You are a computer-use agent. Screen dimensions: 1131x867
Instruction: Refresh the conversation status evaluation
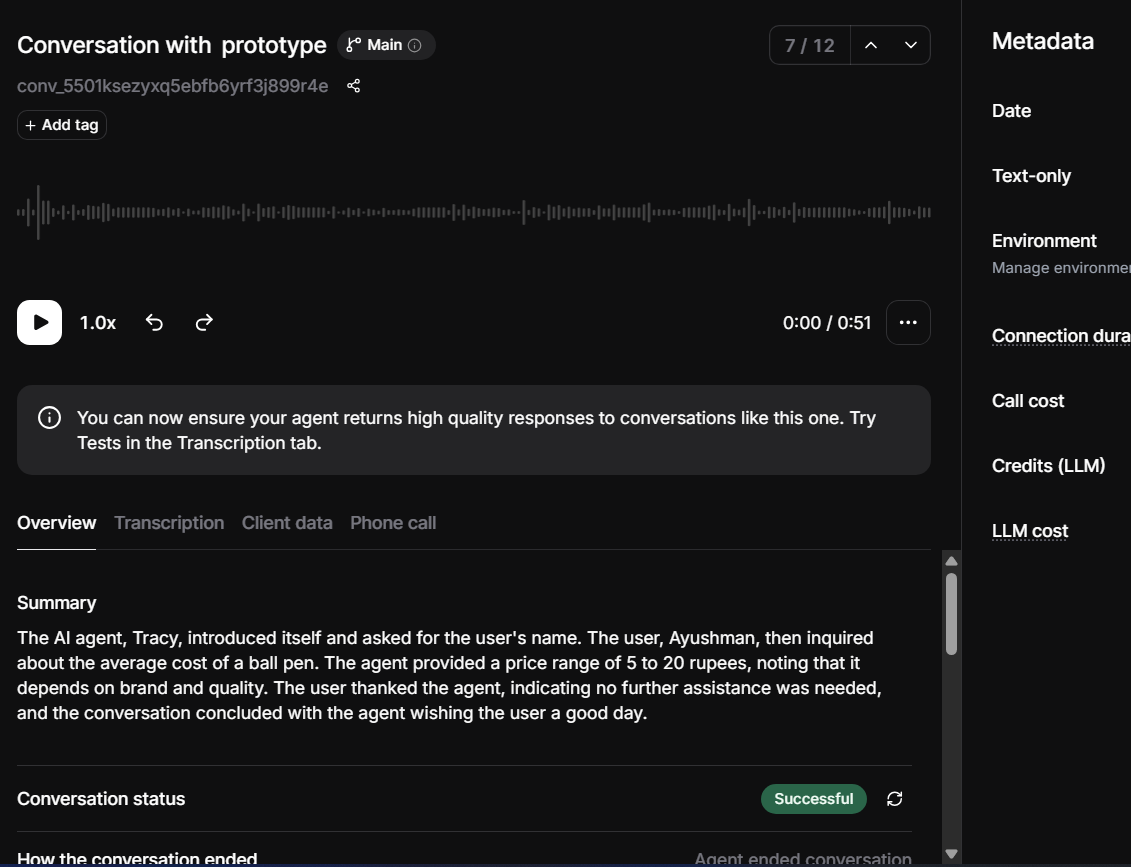894,799
